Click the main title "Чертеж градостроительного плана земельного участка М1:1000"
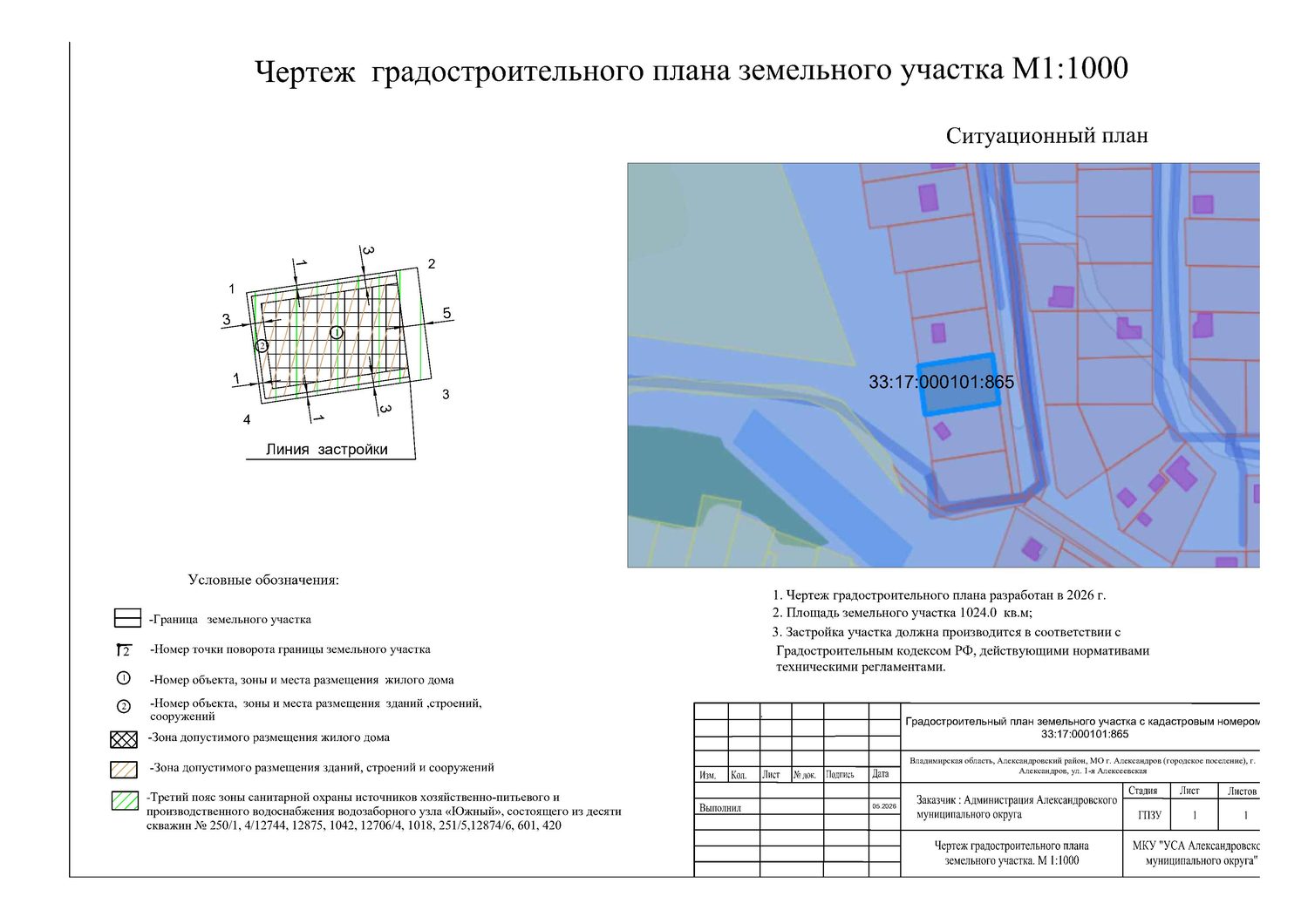Screen dimensions: 1308x924 [x=691, y=70]
